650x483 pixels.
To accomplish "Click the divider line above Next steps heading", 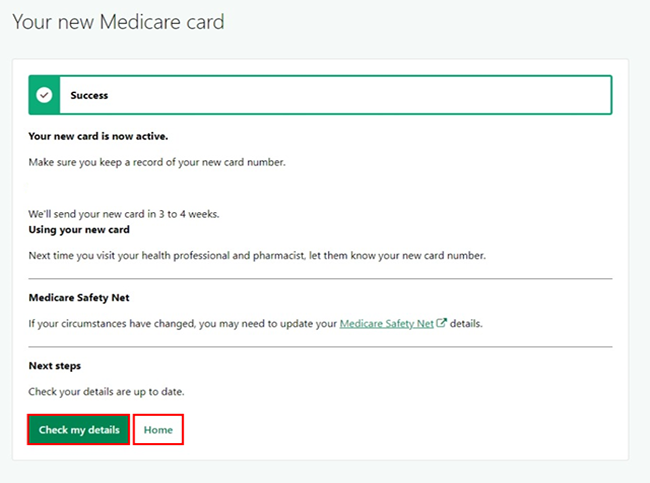I will [320, 347].
